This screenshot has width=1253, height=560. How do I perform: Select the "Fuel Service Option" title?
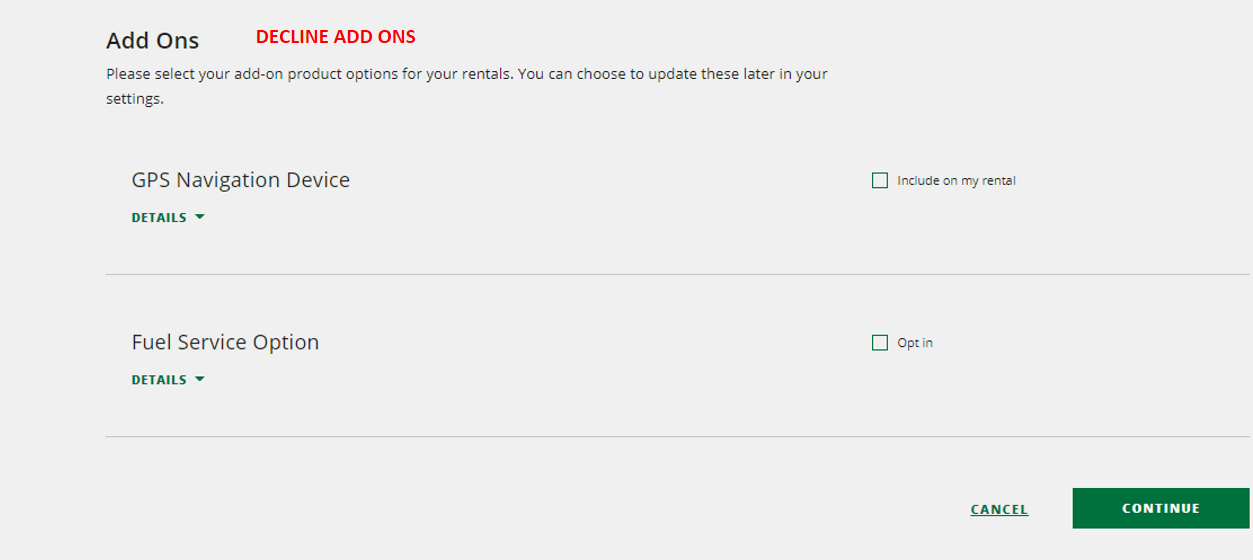tap(225, 342)
